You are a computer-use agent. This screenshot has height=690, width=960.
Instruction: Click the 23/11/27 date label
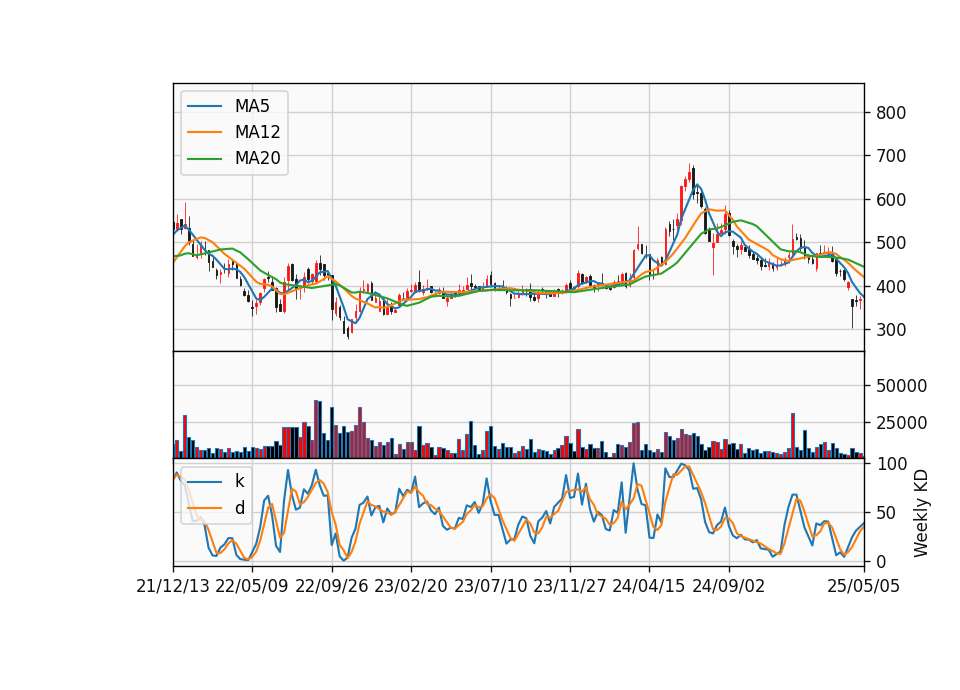(x=569, y=587)
